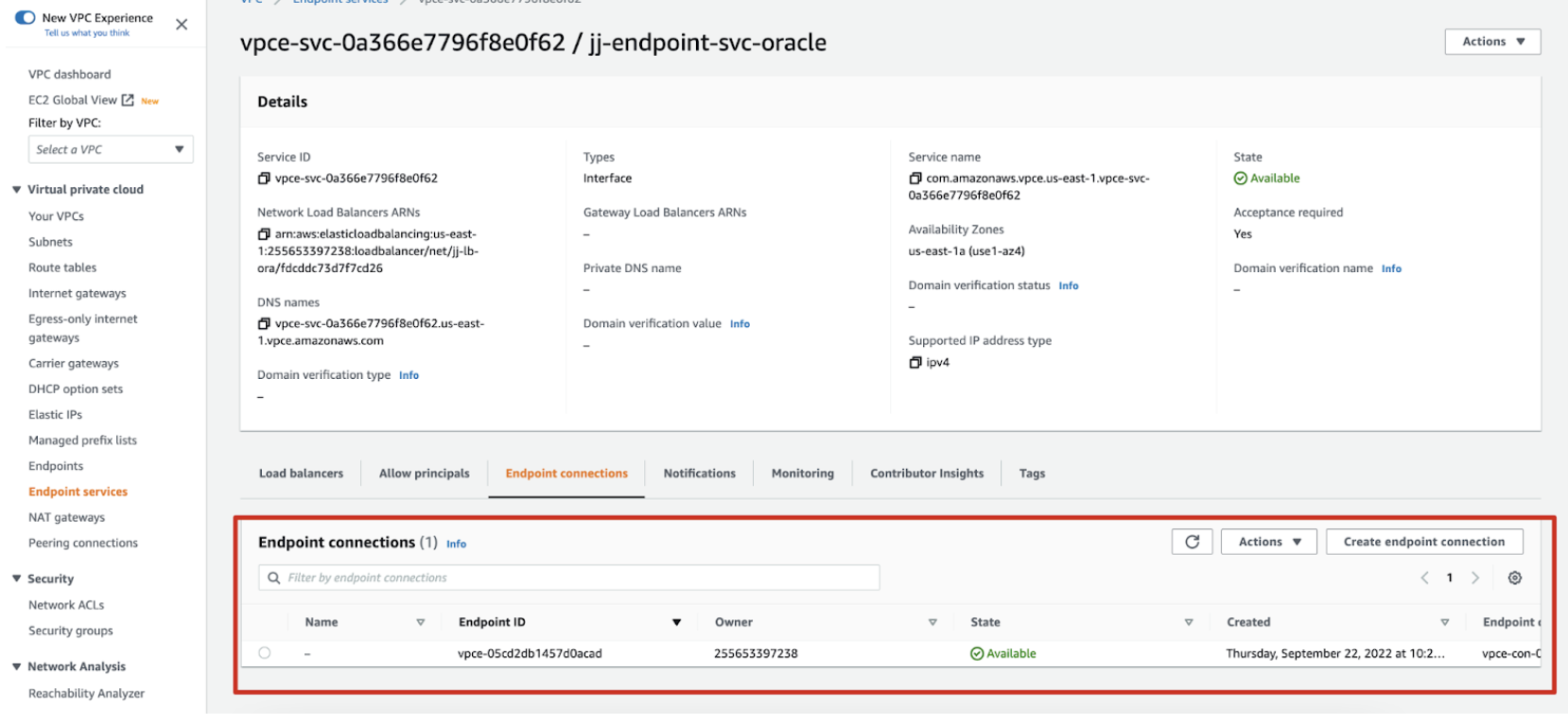This screenshot has width=1568, height=724.
Task: Open the Contributor Insights tab
Action: point(927,474)
